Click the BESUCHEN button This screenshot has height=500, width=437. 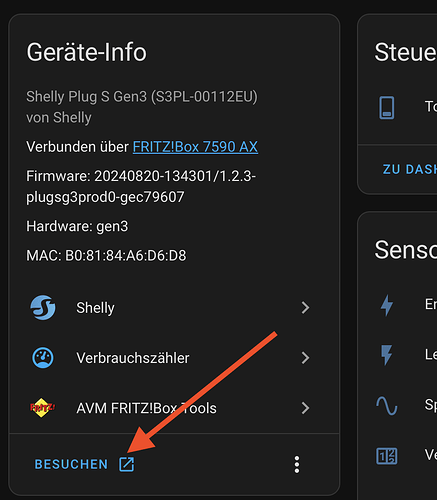pos(84,464)
